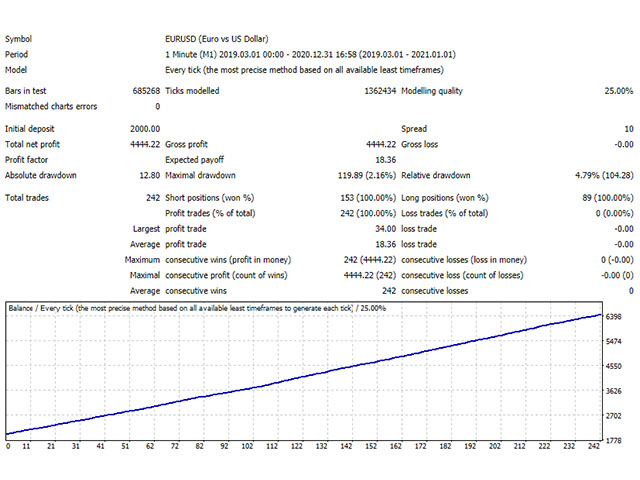This screenshot has width=640, height=480.
Task: Click the Modelling quality label
Action: [432, 91]
